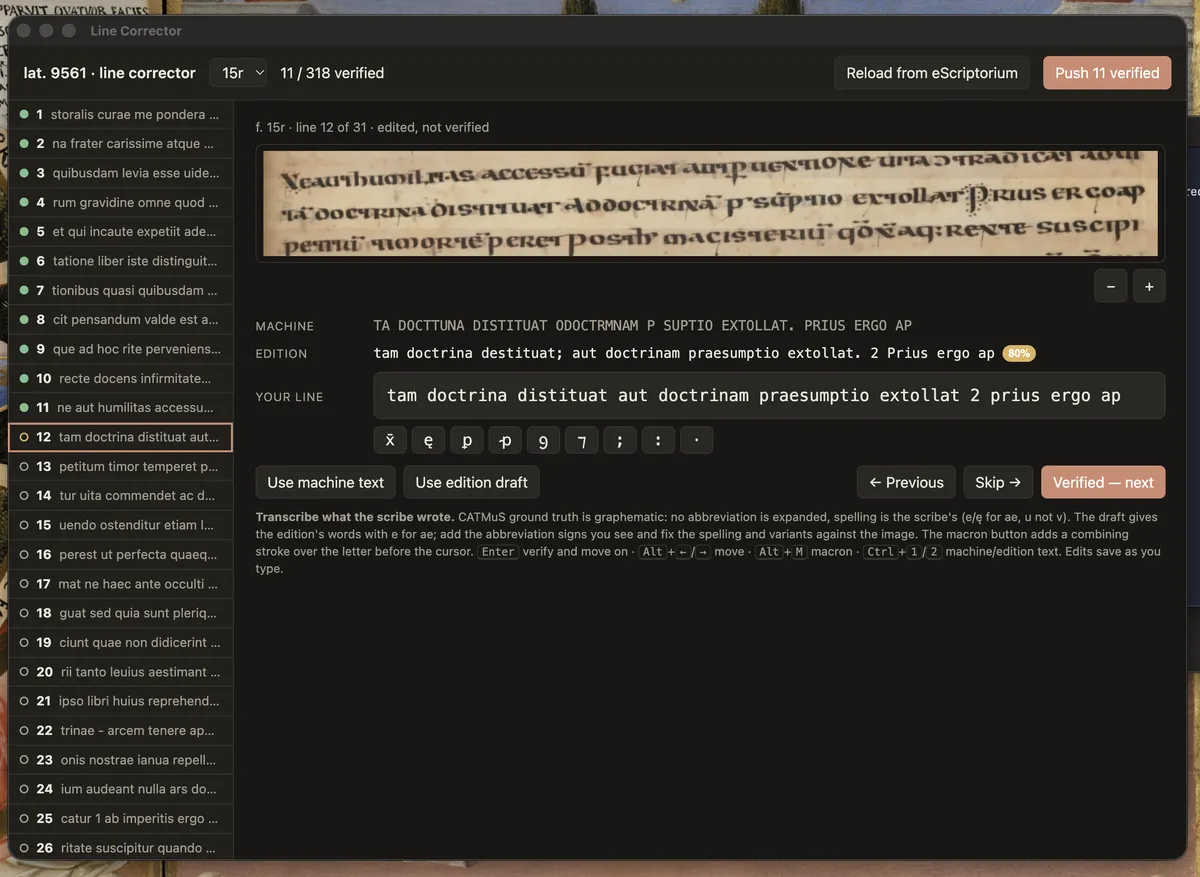Screen dimensions: 1200x877
Task: Click Reload from eScriptorium
Action: [x=932, y=73]
